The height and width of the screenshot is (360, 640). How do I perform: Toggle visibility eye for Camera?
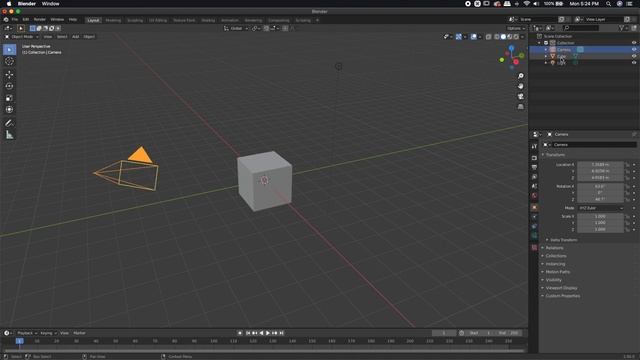coord(634,49)
